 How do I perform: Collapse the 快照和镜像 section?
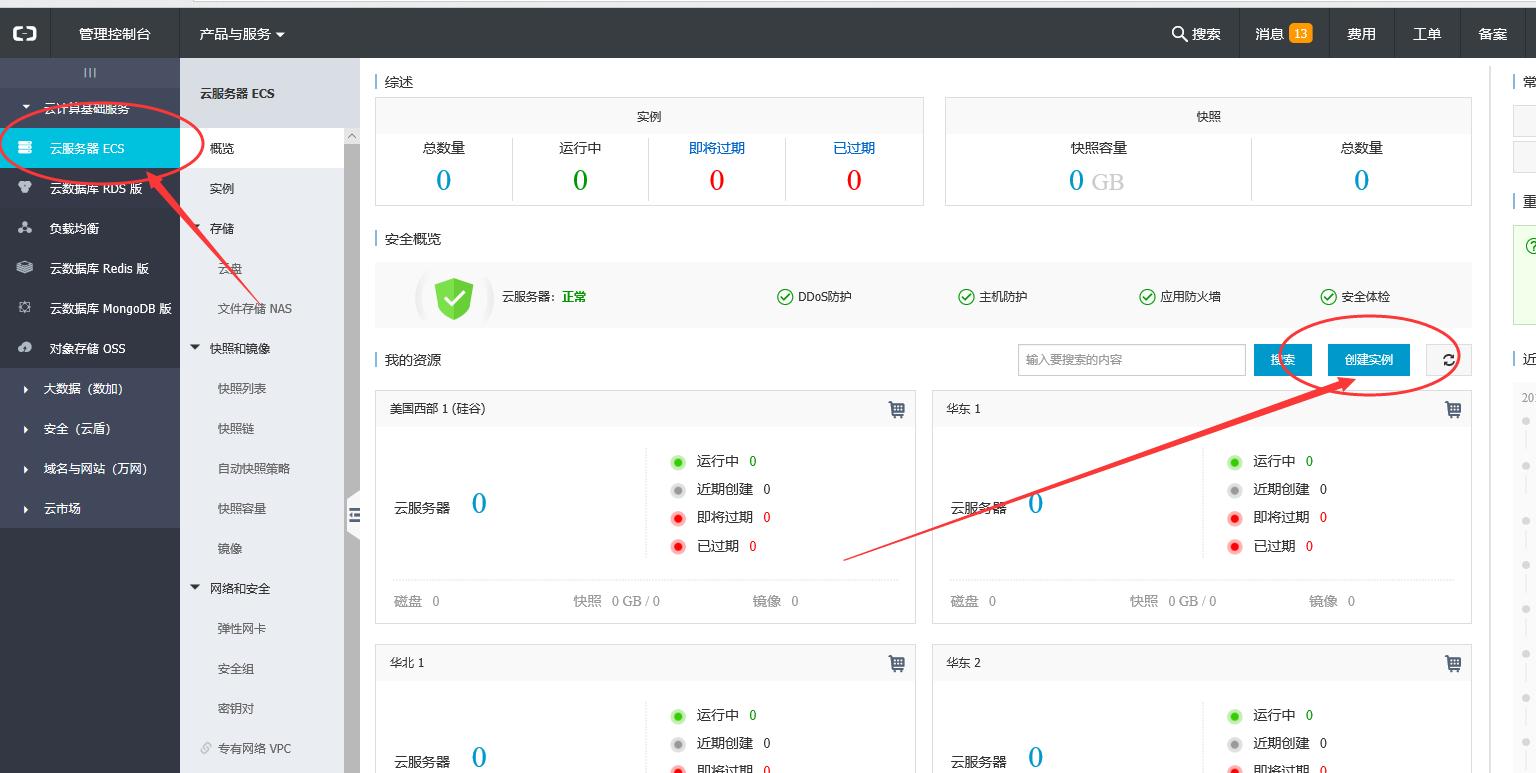[195, 348]
